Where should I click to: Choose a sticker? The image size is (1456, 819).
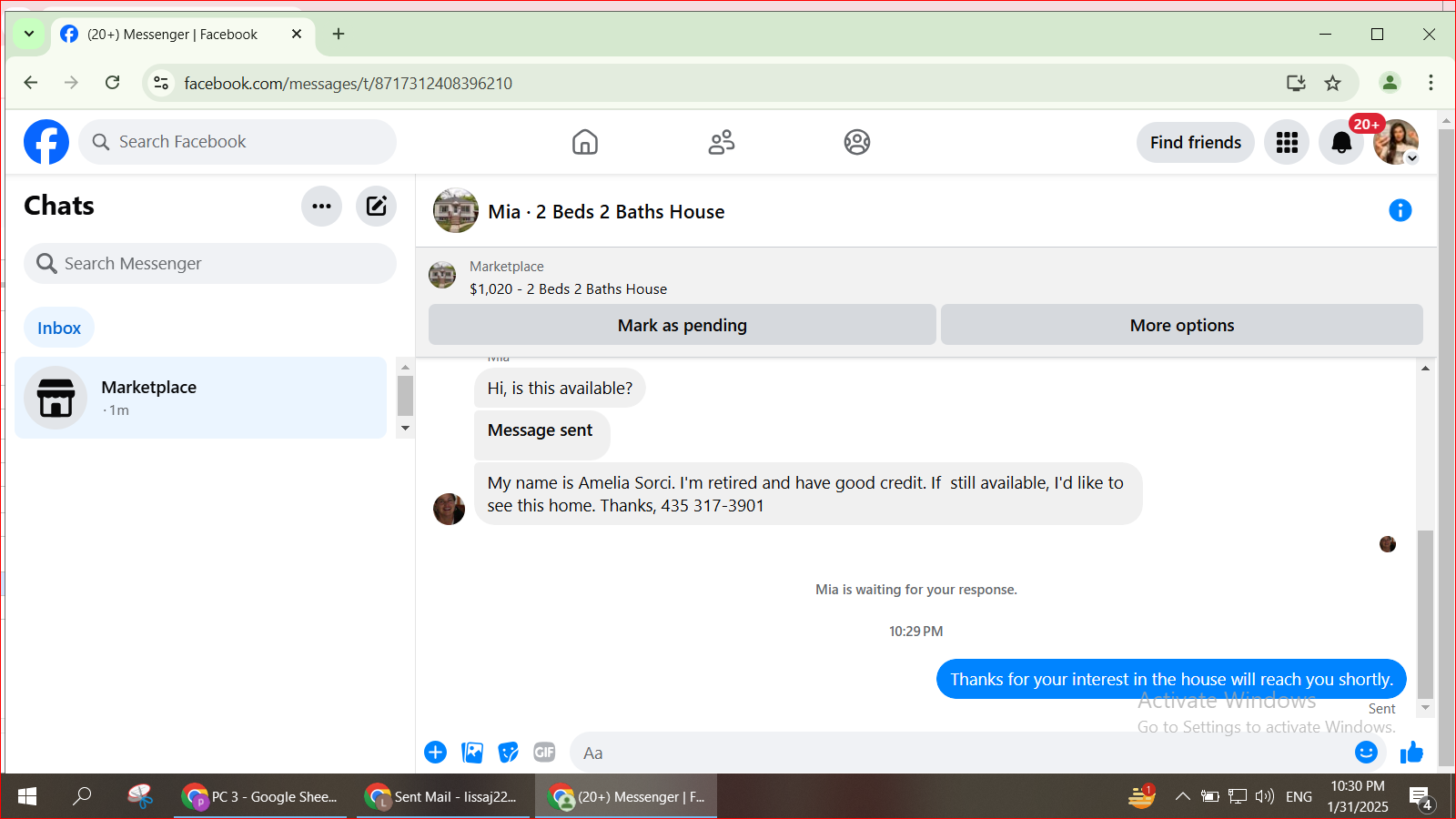coord(509,753)
